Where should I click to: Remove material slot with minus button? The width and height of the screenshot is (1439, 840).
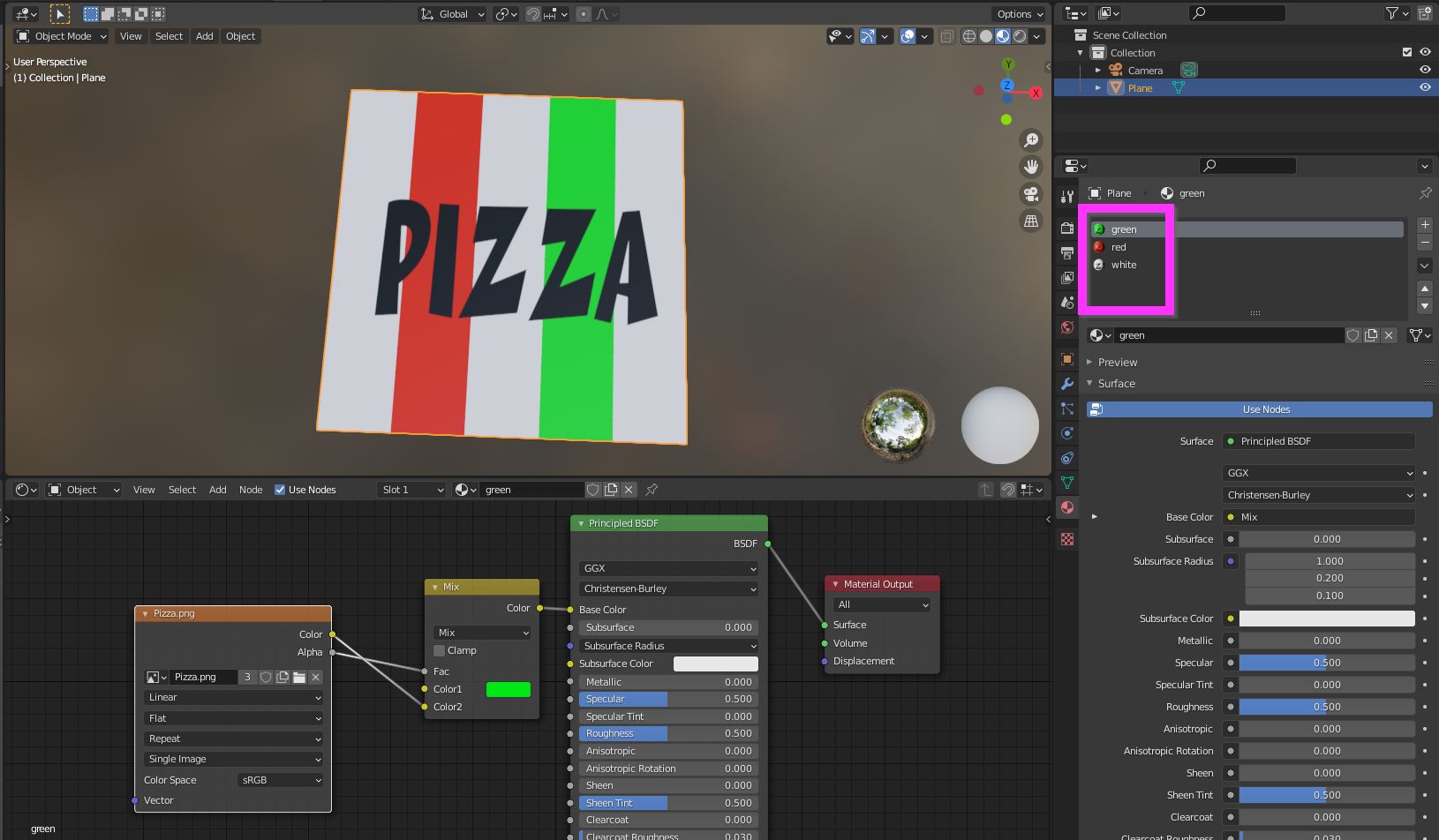(x=1424, y=242)
